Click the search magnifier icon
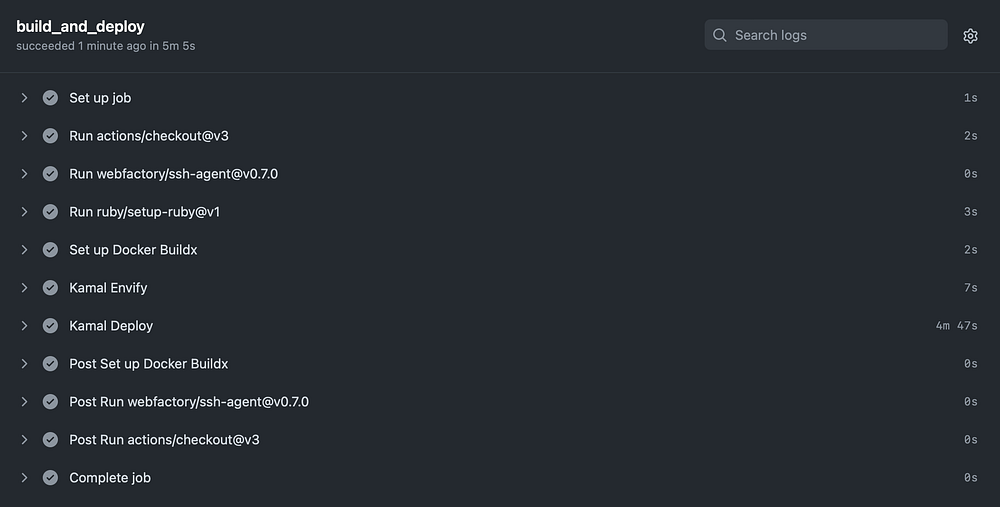This screenshot has height=507, width=1000. click(x=720, y=35)
